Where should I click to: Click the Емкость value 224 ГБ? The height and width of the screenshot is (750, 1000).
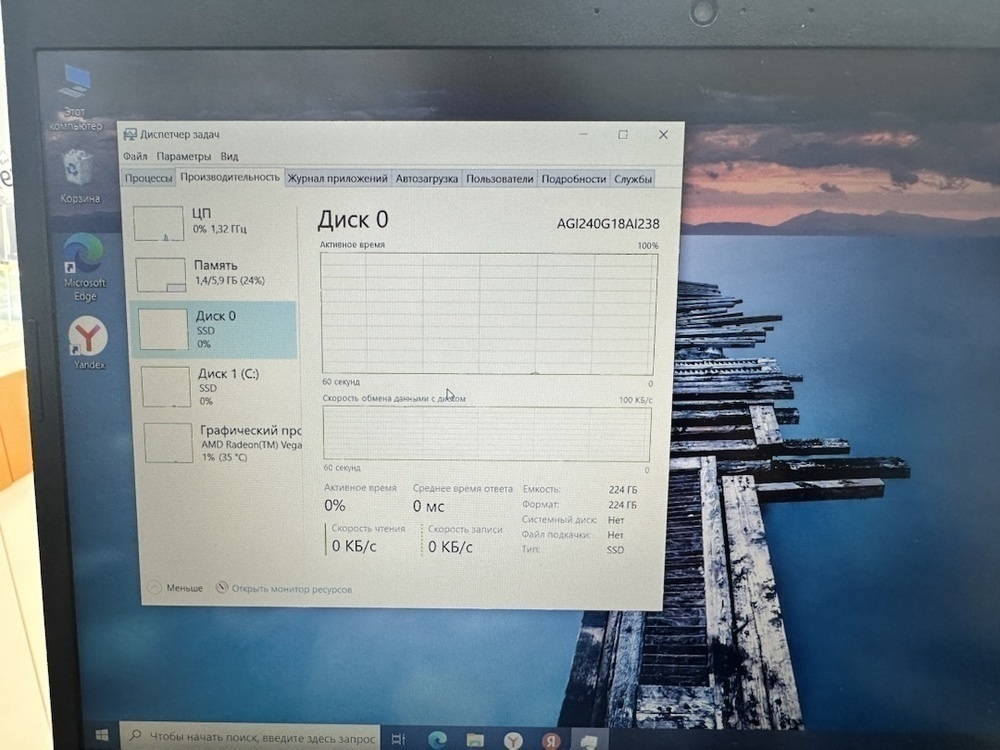tap(622, 490)
